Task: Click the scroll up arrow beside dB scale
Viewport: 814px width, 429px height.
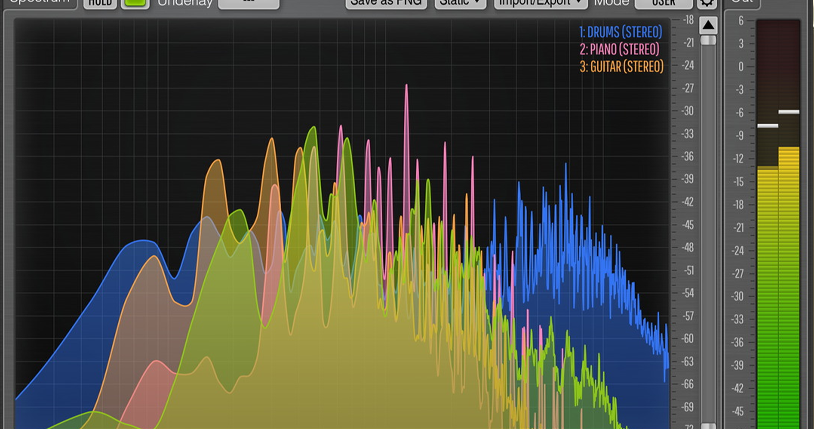Action: [x=708, y=24]
